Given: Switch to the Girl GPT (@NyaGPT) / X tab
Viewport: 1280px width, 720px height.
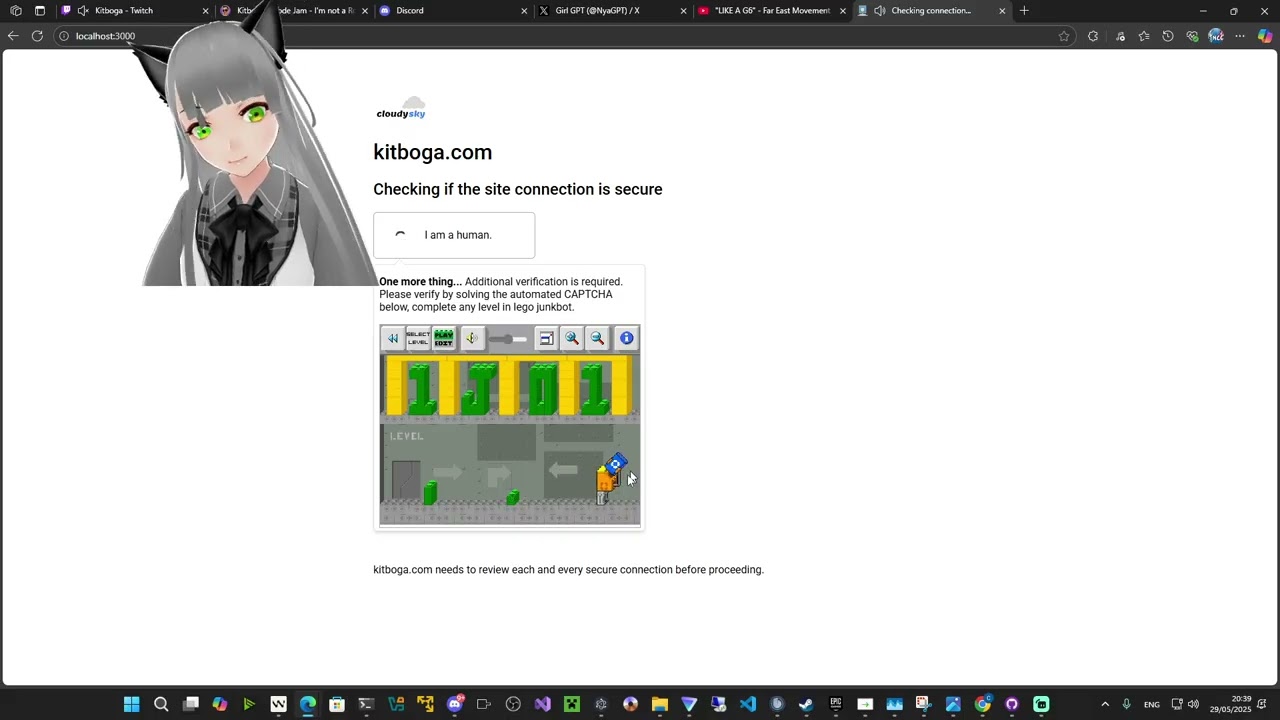Looking at the screenshot, I should pyautogui.click(x=612, y=11).
